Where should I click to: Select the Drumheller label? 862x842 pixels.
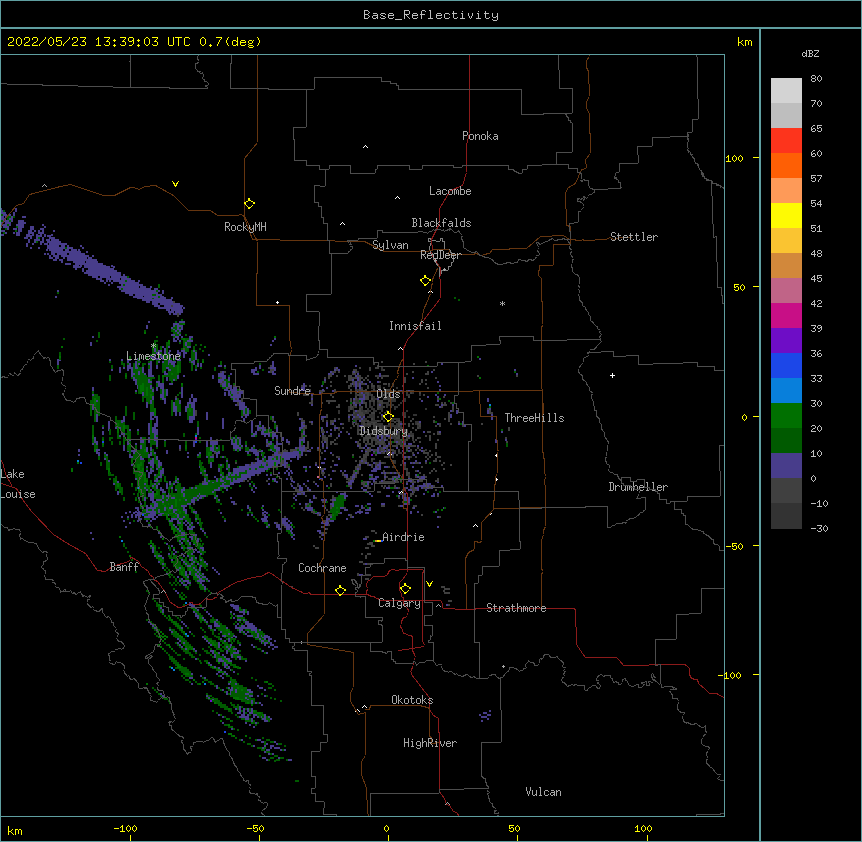638,487
